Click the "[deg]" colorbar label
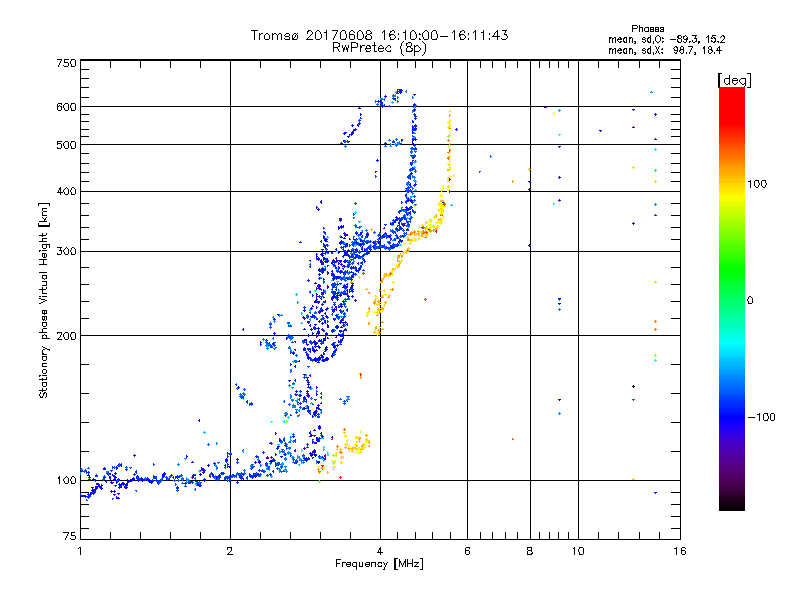Viewport: 800px width, 600px height. (x=734, y=80)
